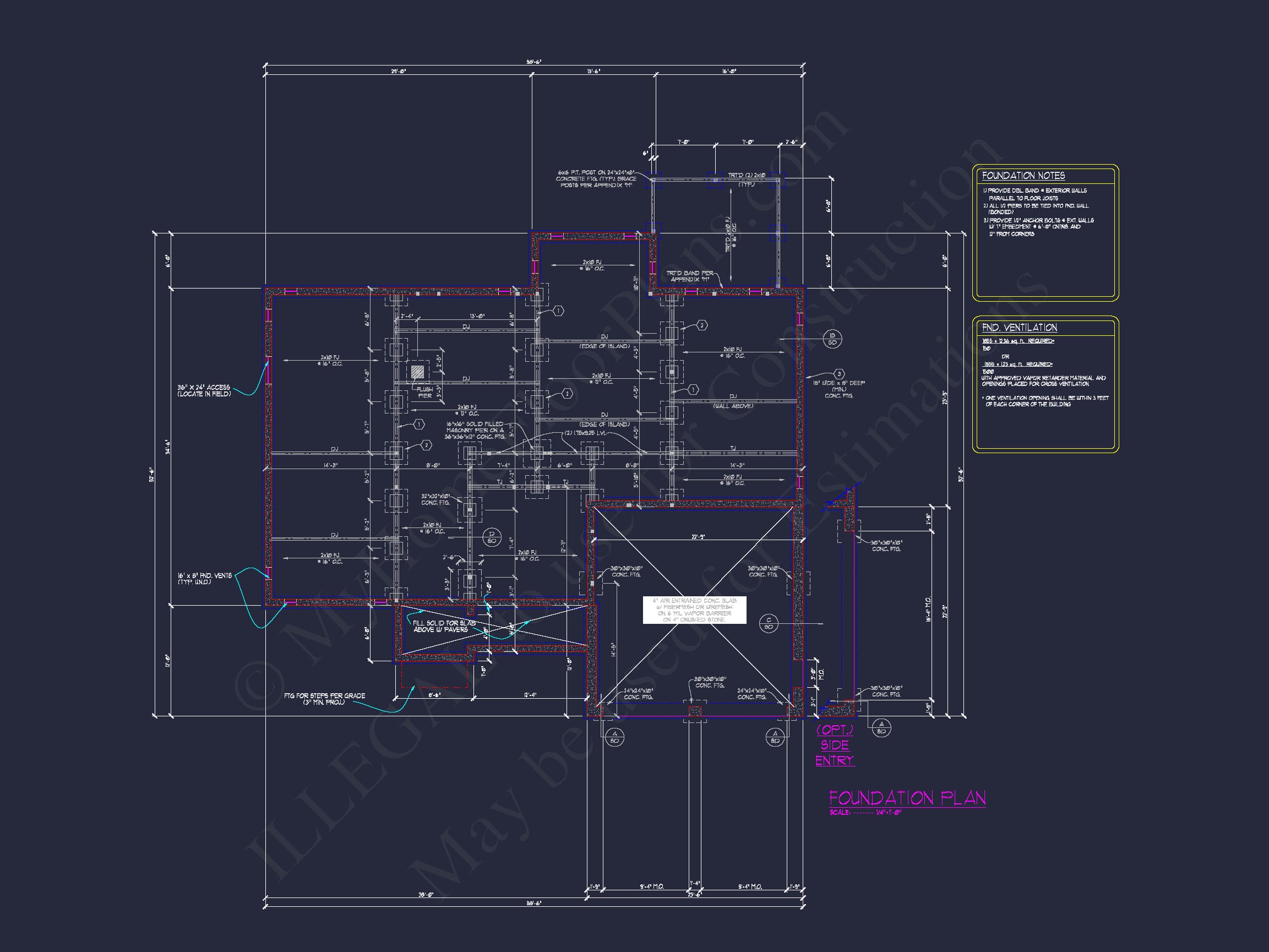Click the '4" AIR ENTRAINED CONC. SLAB' white note box

coord(694,610)
